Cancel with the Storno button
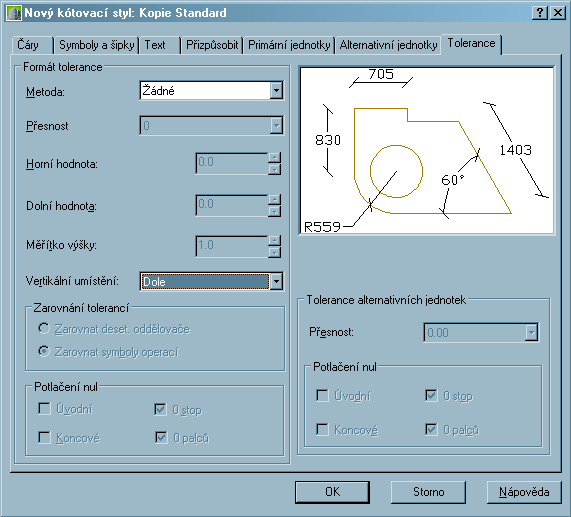Screen dimensions: 571x517 click(428, 492)
